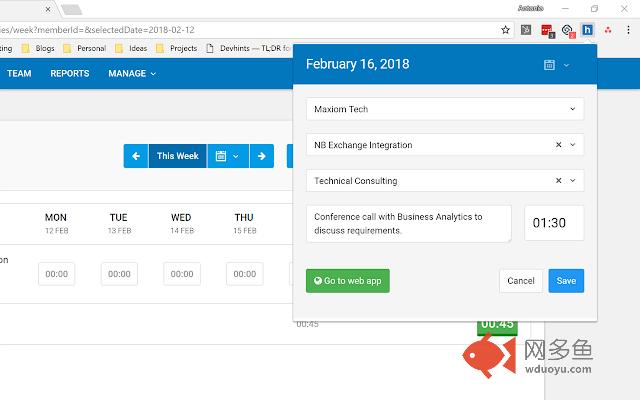Click the Conference call description text field

(409, 224)
